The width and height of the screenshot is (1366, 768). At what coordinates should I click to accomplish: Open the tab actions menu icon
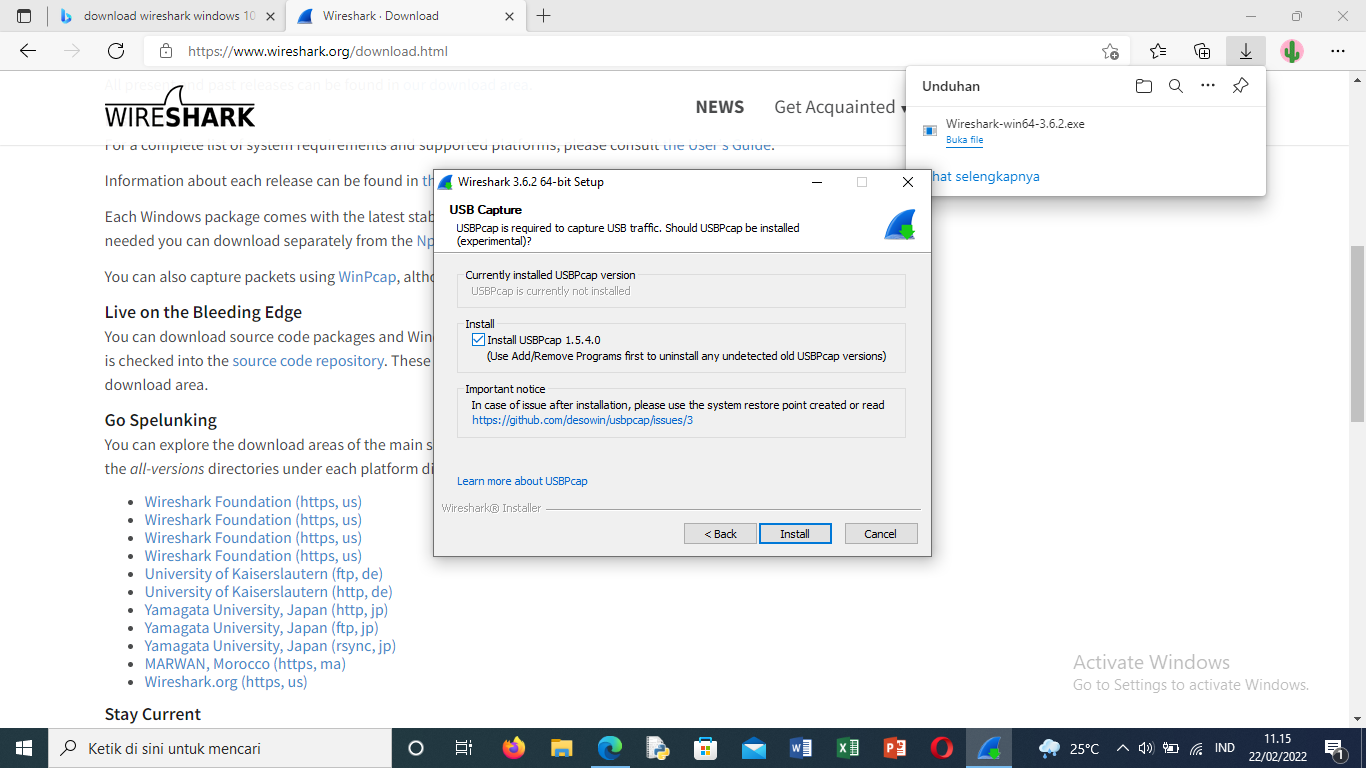click(x=24, y=16)
